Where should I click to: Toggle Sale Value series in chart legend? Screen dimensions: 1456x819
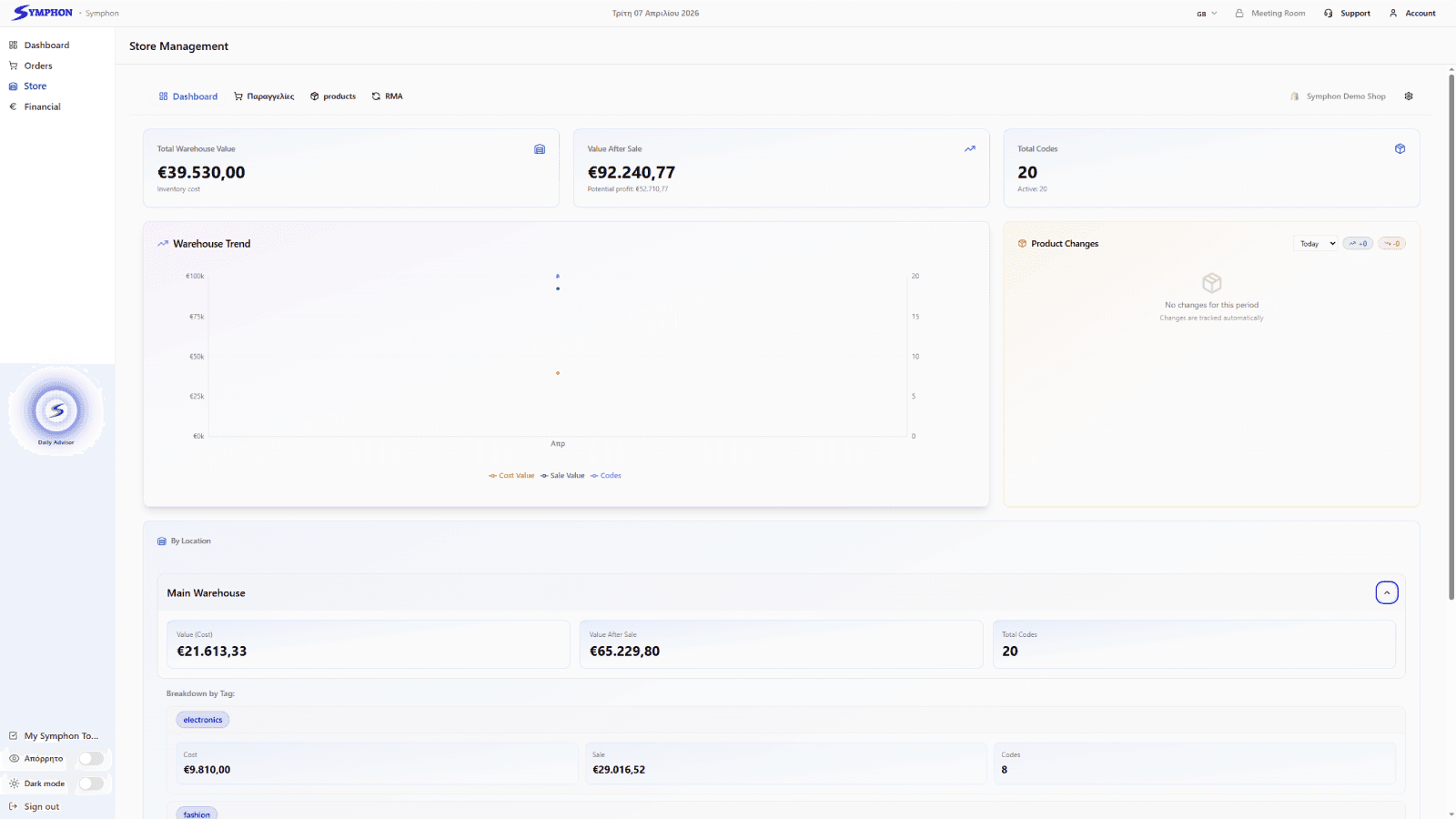(x=562, y=476)
